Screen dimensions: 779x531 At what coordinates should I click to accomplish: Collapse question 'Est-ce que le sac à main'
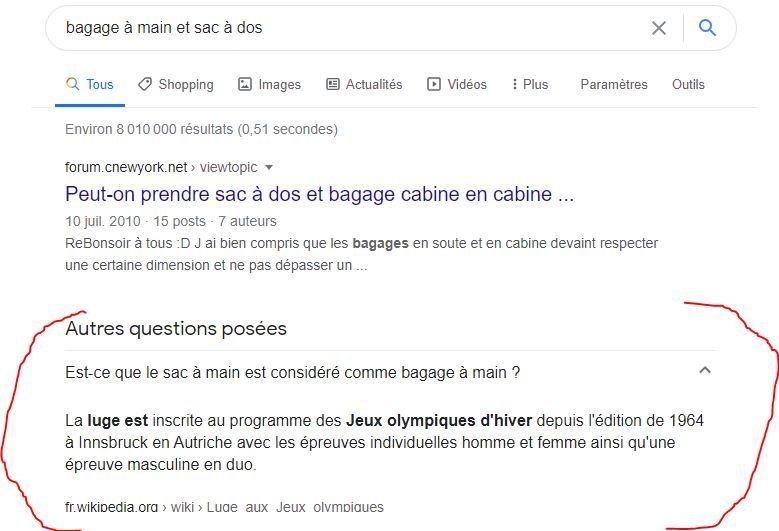390,372
